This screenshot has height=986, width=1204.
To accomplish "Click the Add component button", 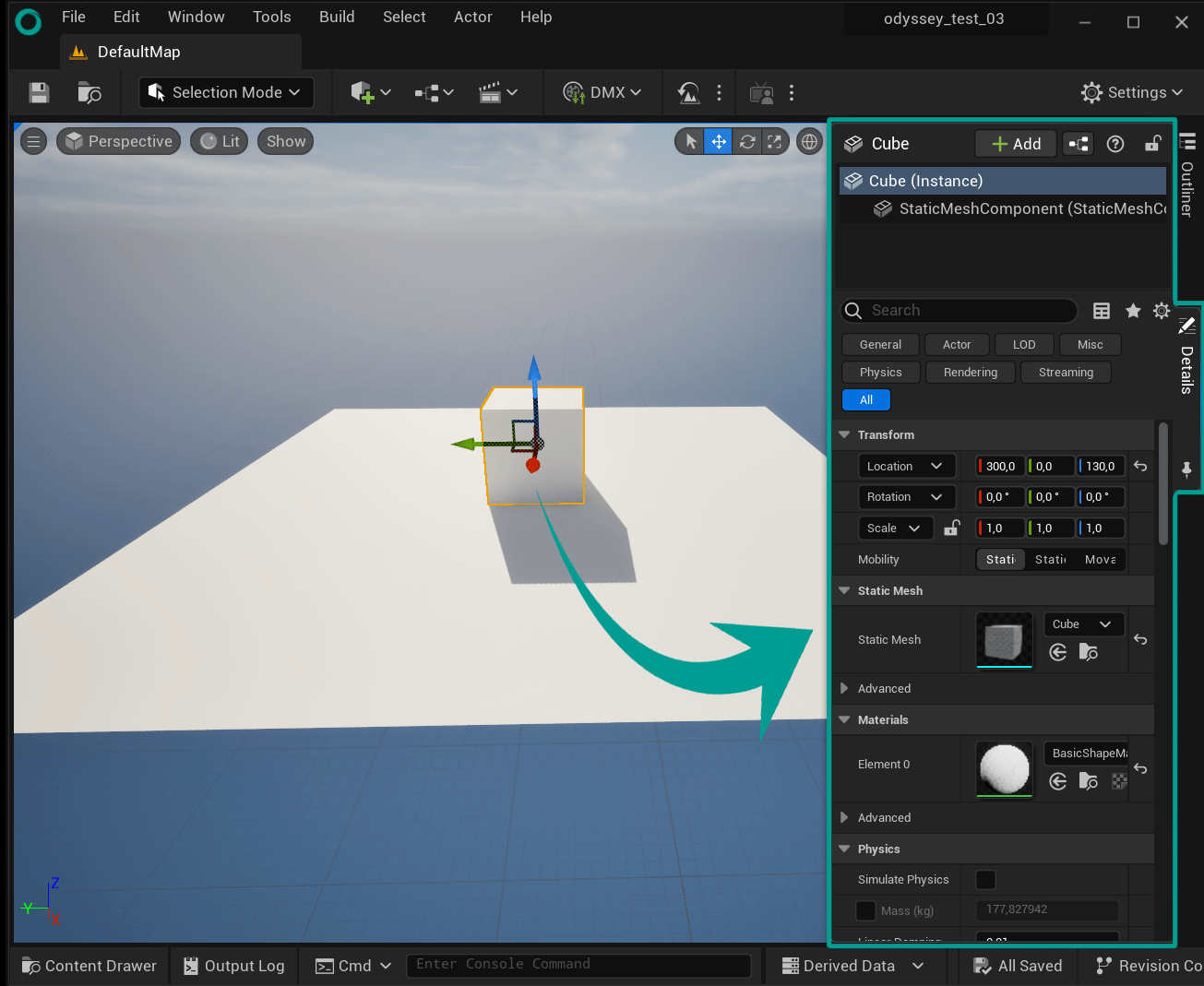I will (x=1016, y=143).
